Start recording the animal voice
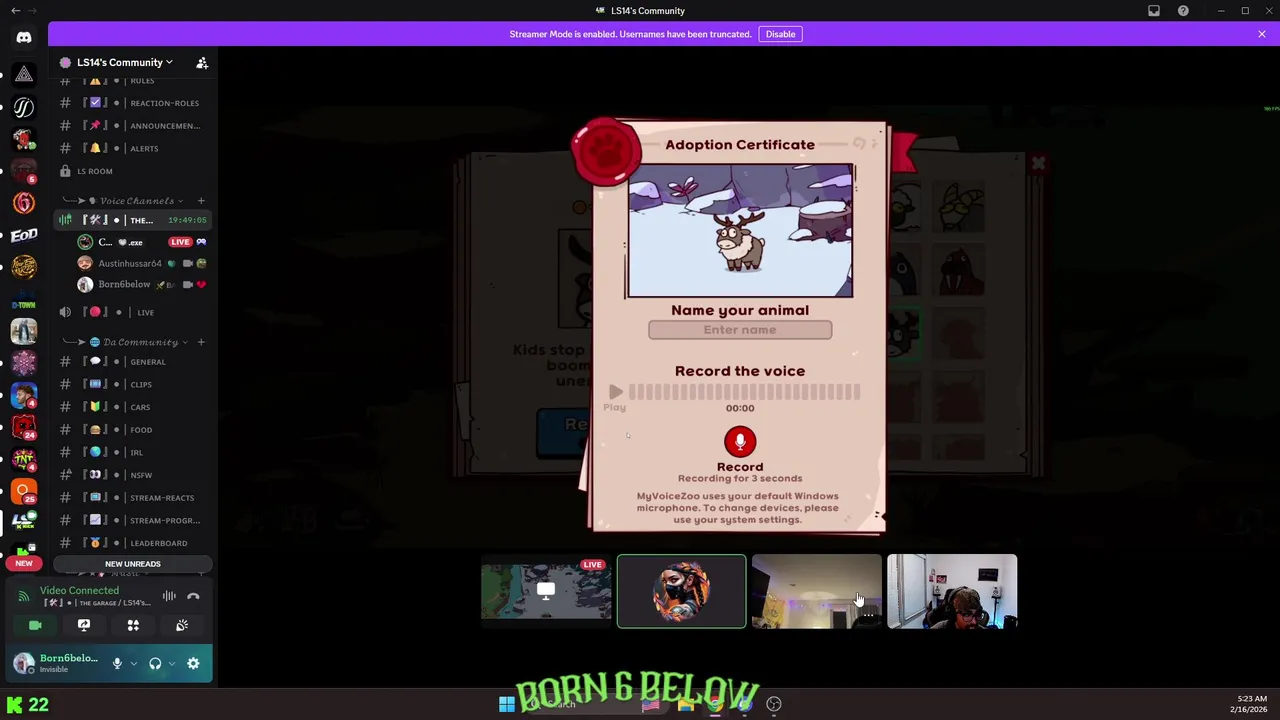Viewport: 1280px width, 720px height. pyautogui.click(x=740, y=442)
